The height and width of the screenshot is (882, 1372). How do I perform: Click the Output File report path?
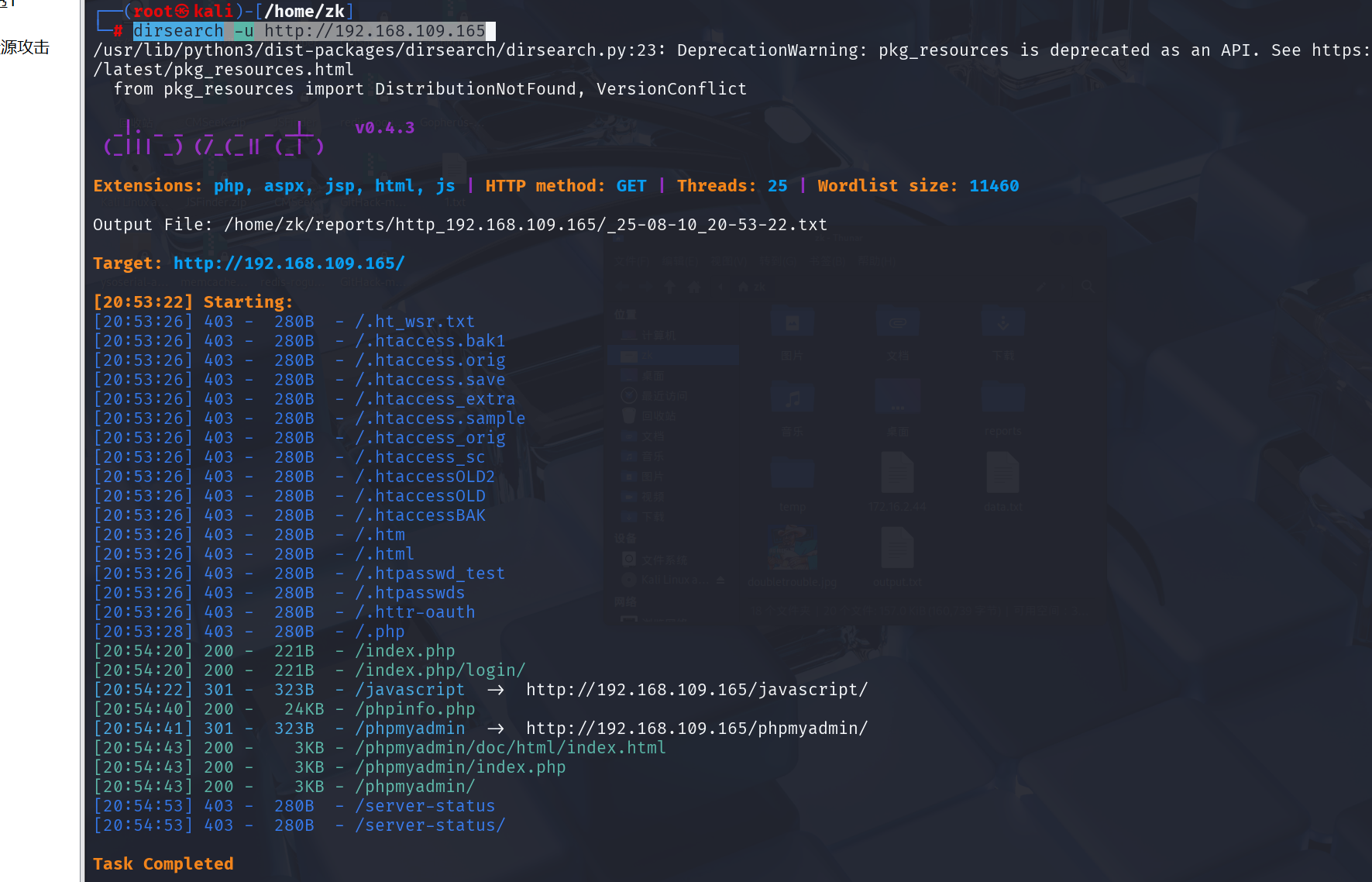pyautogui.click(x=525, y=225)
